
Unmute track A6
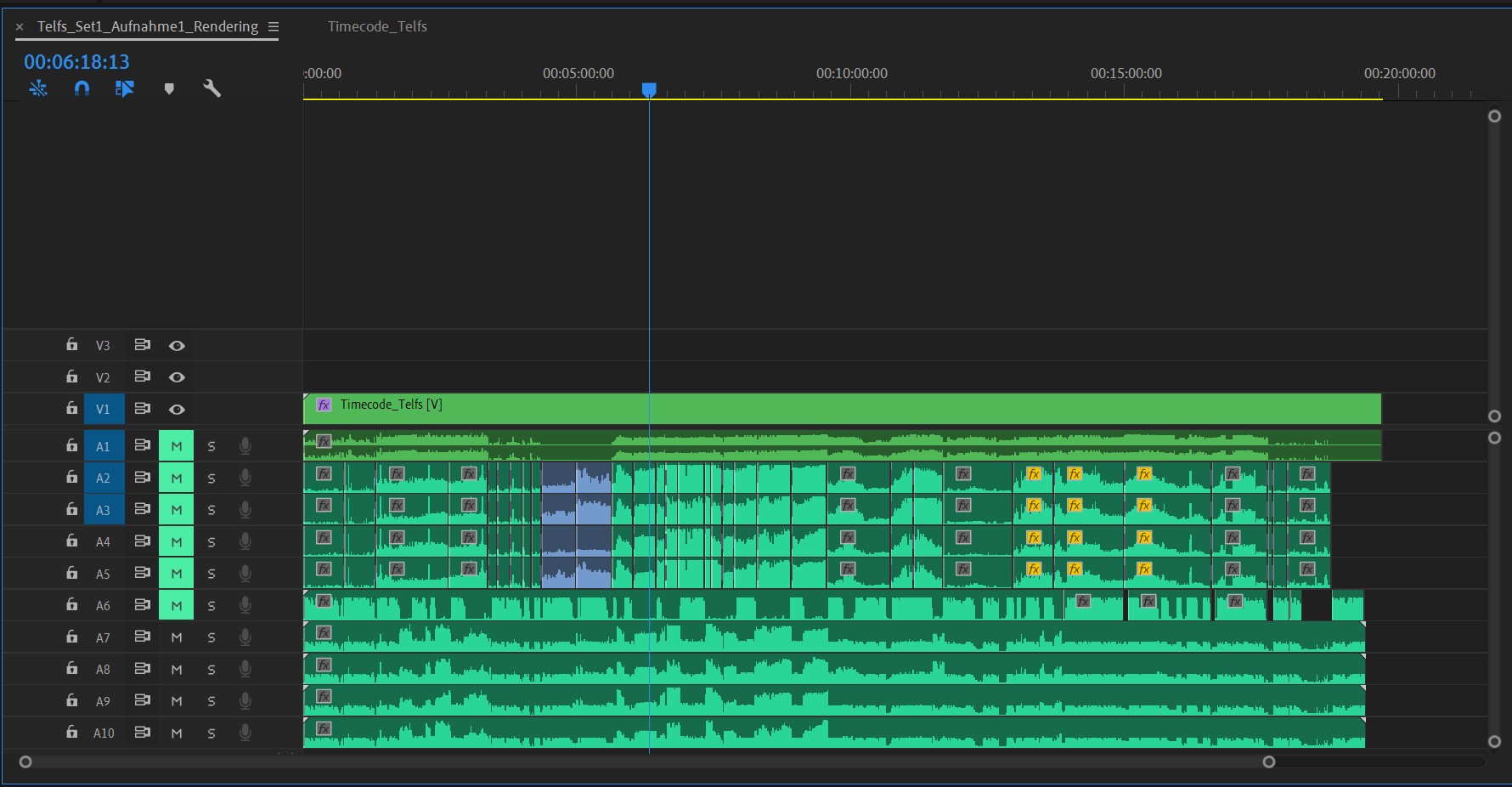click(x=177, y=605)
